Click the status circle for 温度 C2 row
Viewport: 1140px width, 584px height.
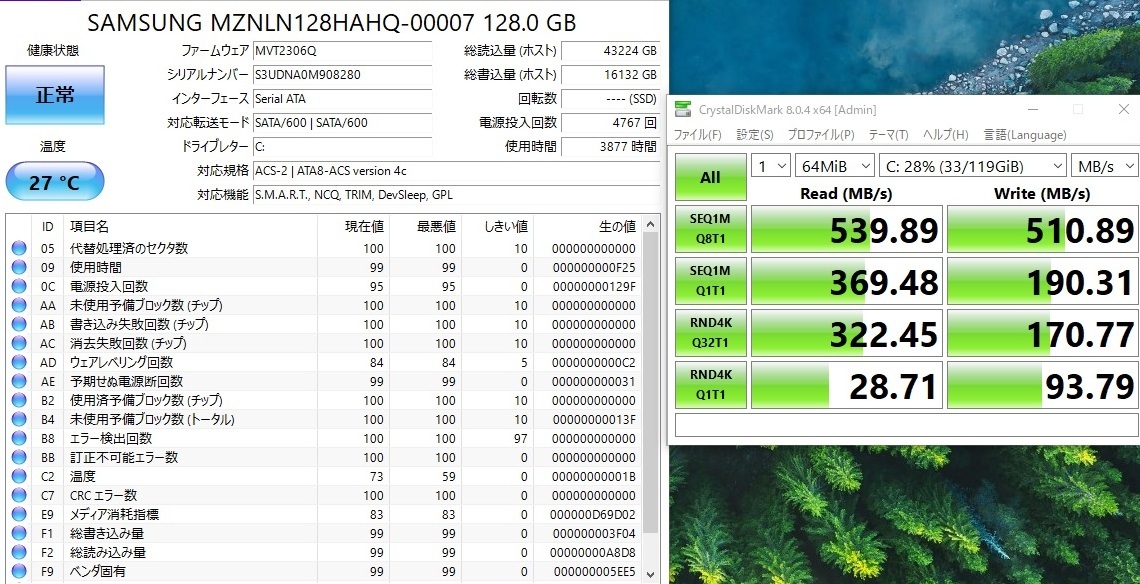pos(19,476)
